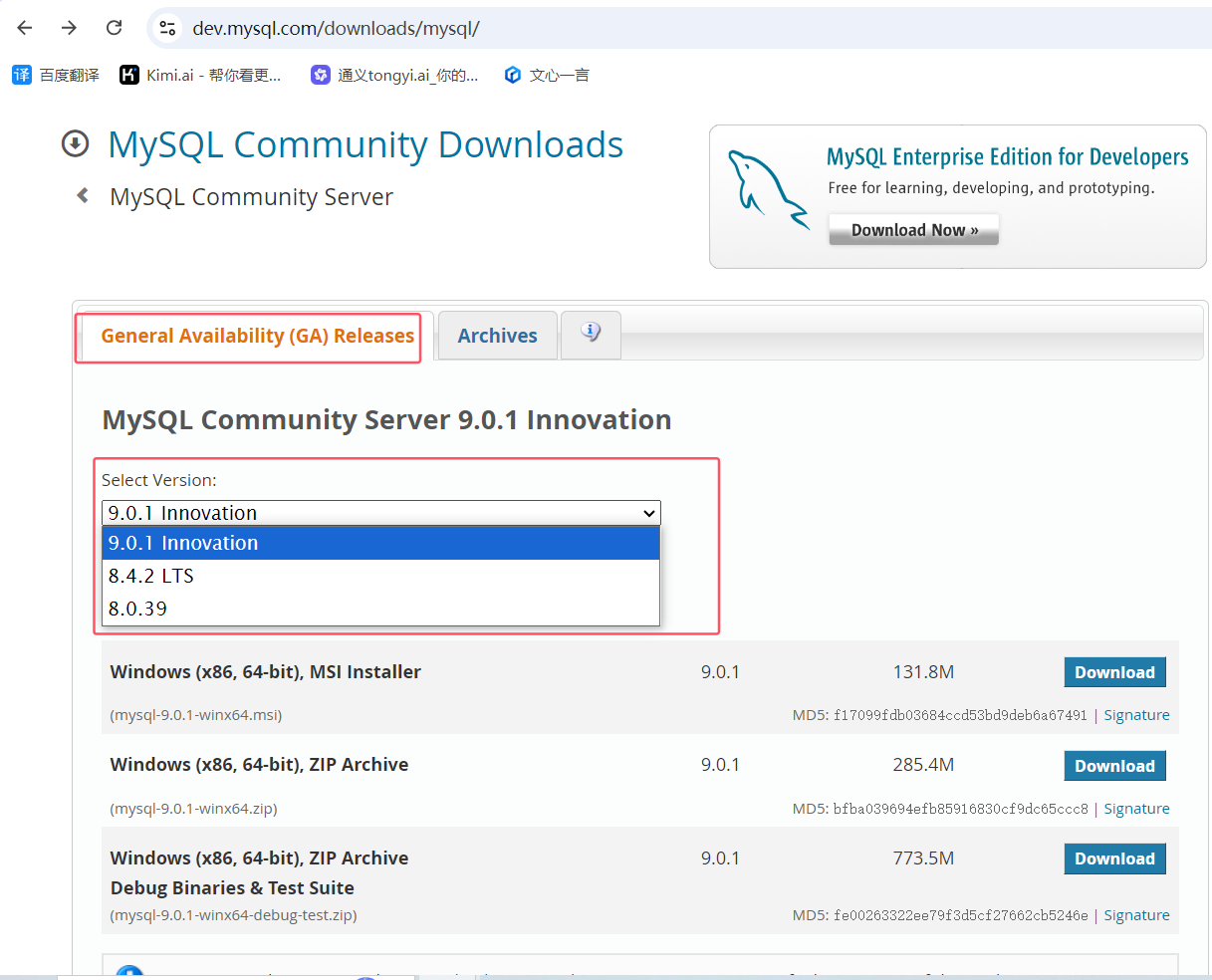Image resolution: width=1212 pixels, height=980 pixels.
Task: Reload the page with the refresh icon
Action: pyautogui.click(x=115, y=28)
